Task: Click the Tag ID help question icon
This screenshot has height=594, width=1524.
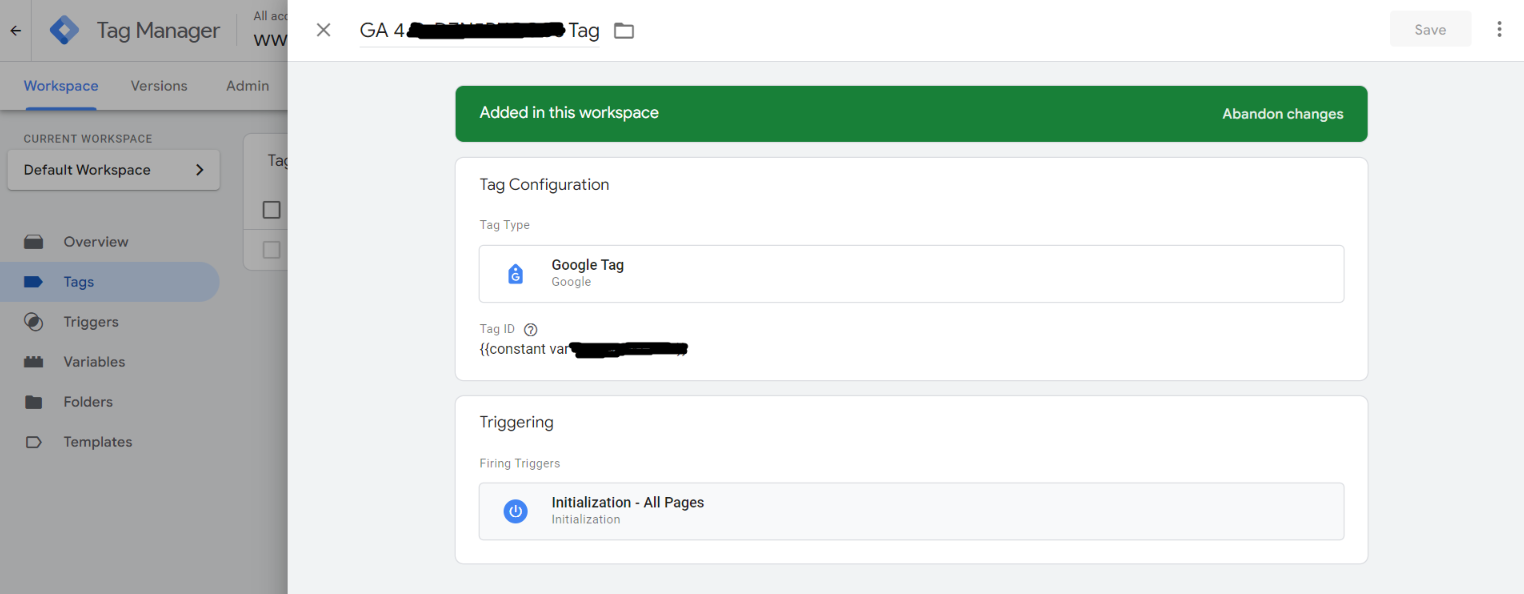Action: pyautogui.click(x=531, y=329)
